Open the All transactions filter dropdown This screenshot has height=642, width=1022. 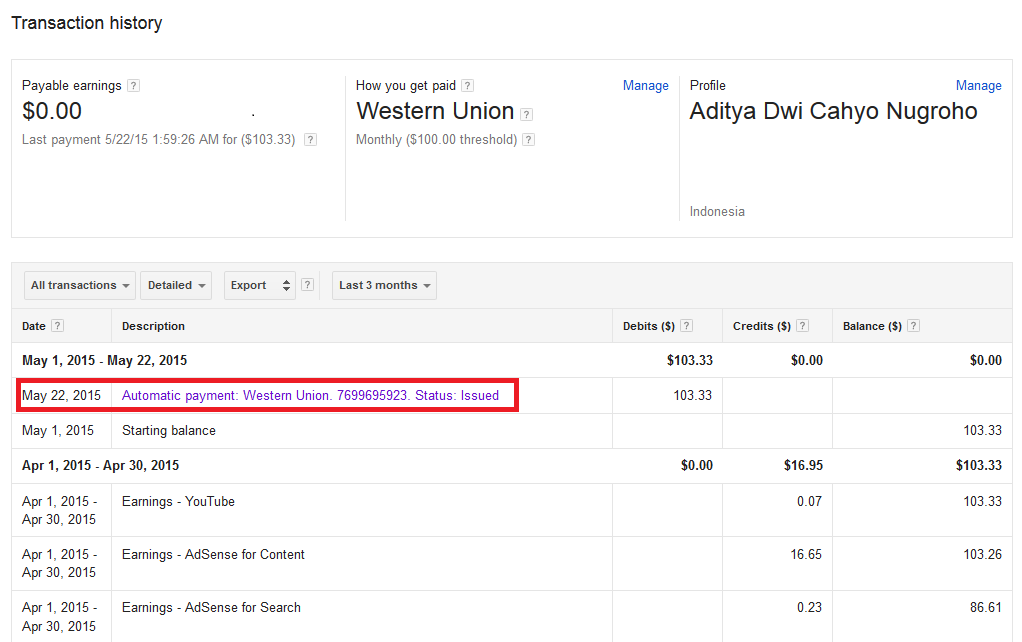80,285
